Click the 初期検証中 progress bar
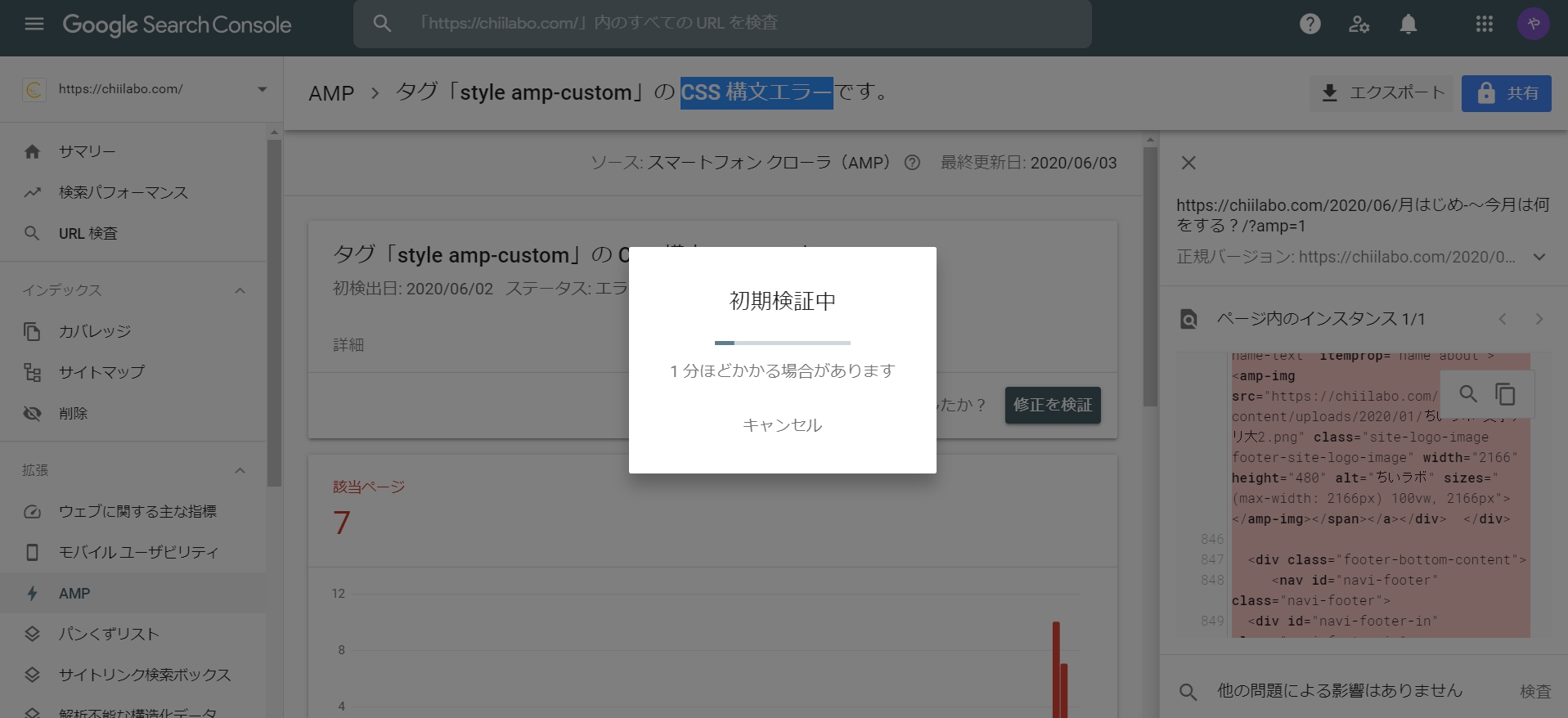 pos(782,343)
